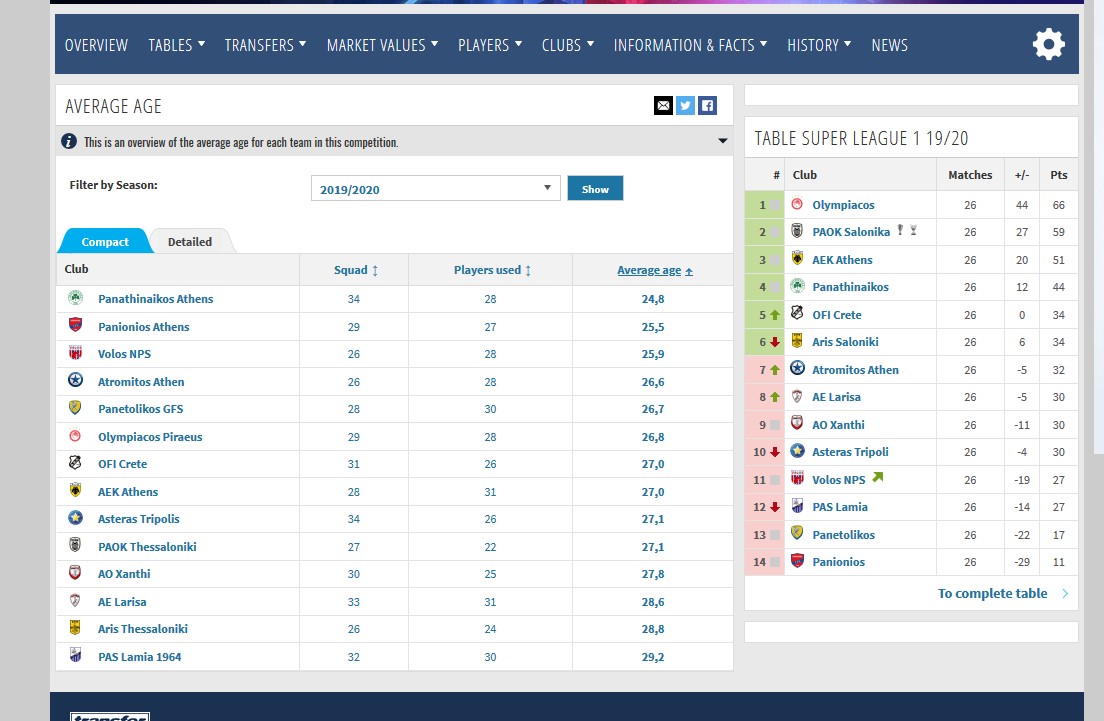1104x721 pixels.
Task: Click PAS Lamia 1964 average age 29,2
Action: (x=653, y=657)
